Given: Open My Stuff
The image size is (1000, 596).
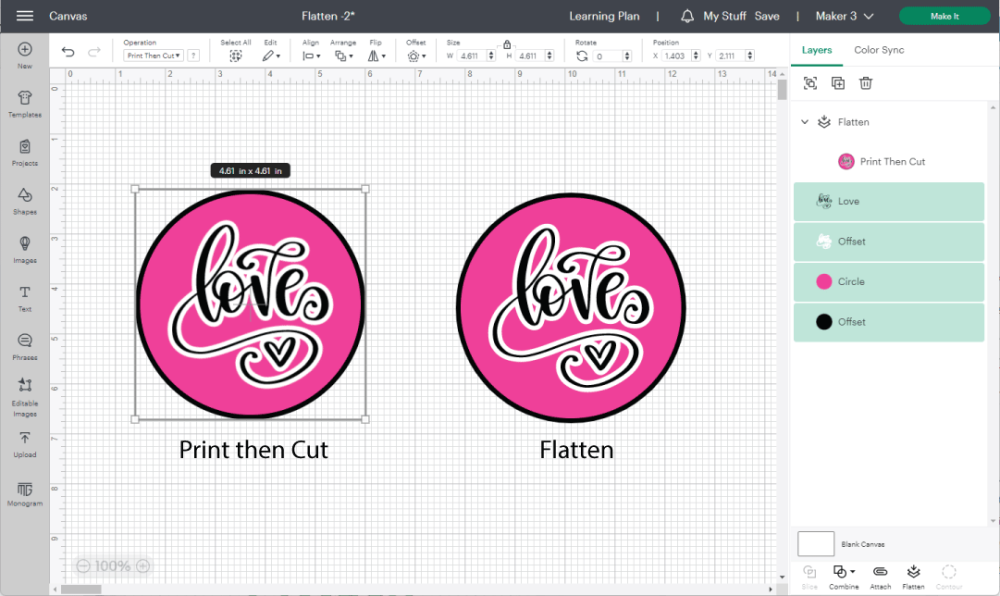Looking at the screenshot, I should (x=724, y=16).
